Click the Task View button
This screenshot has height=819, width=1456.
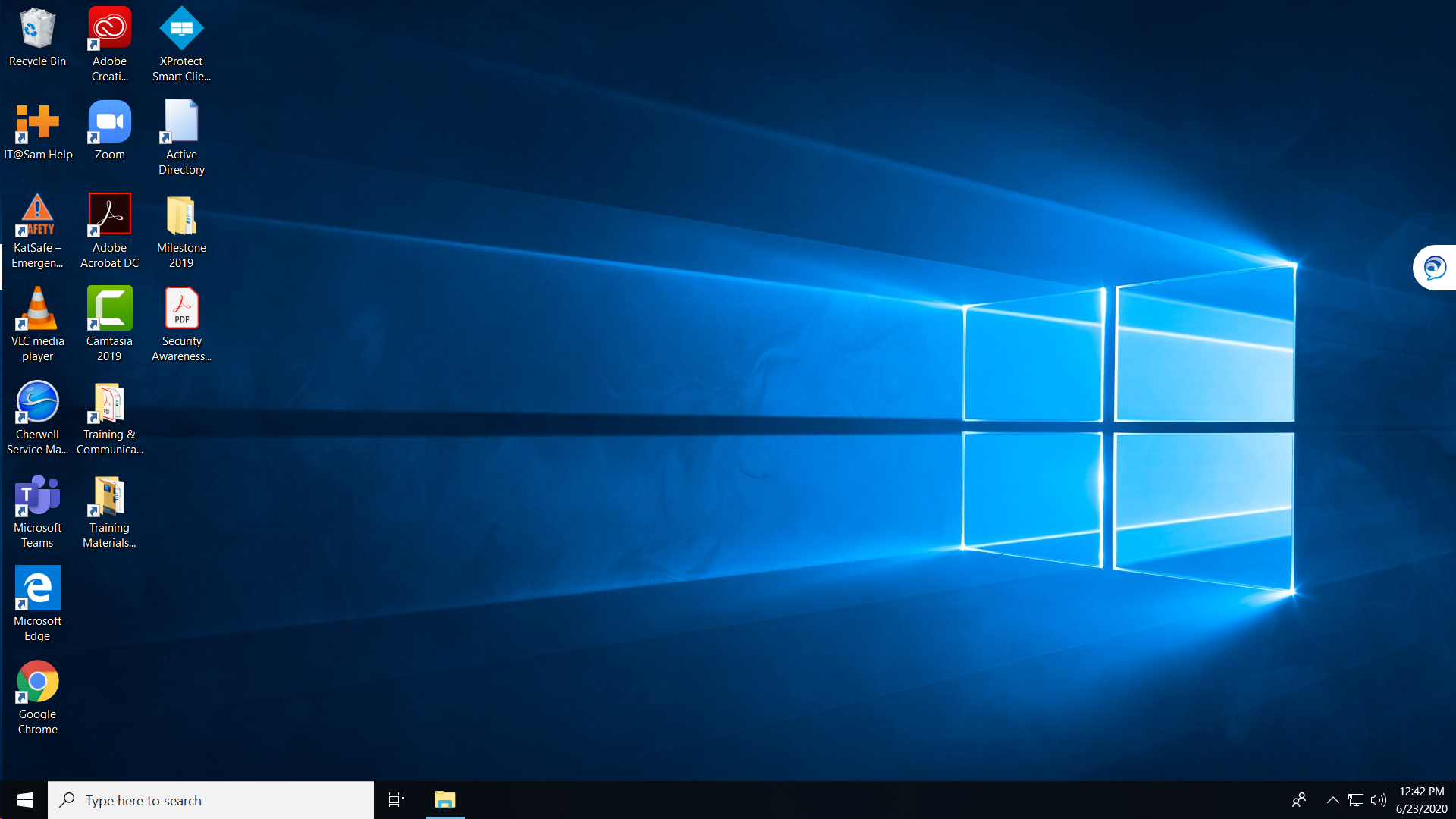[396, 800]
